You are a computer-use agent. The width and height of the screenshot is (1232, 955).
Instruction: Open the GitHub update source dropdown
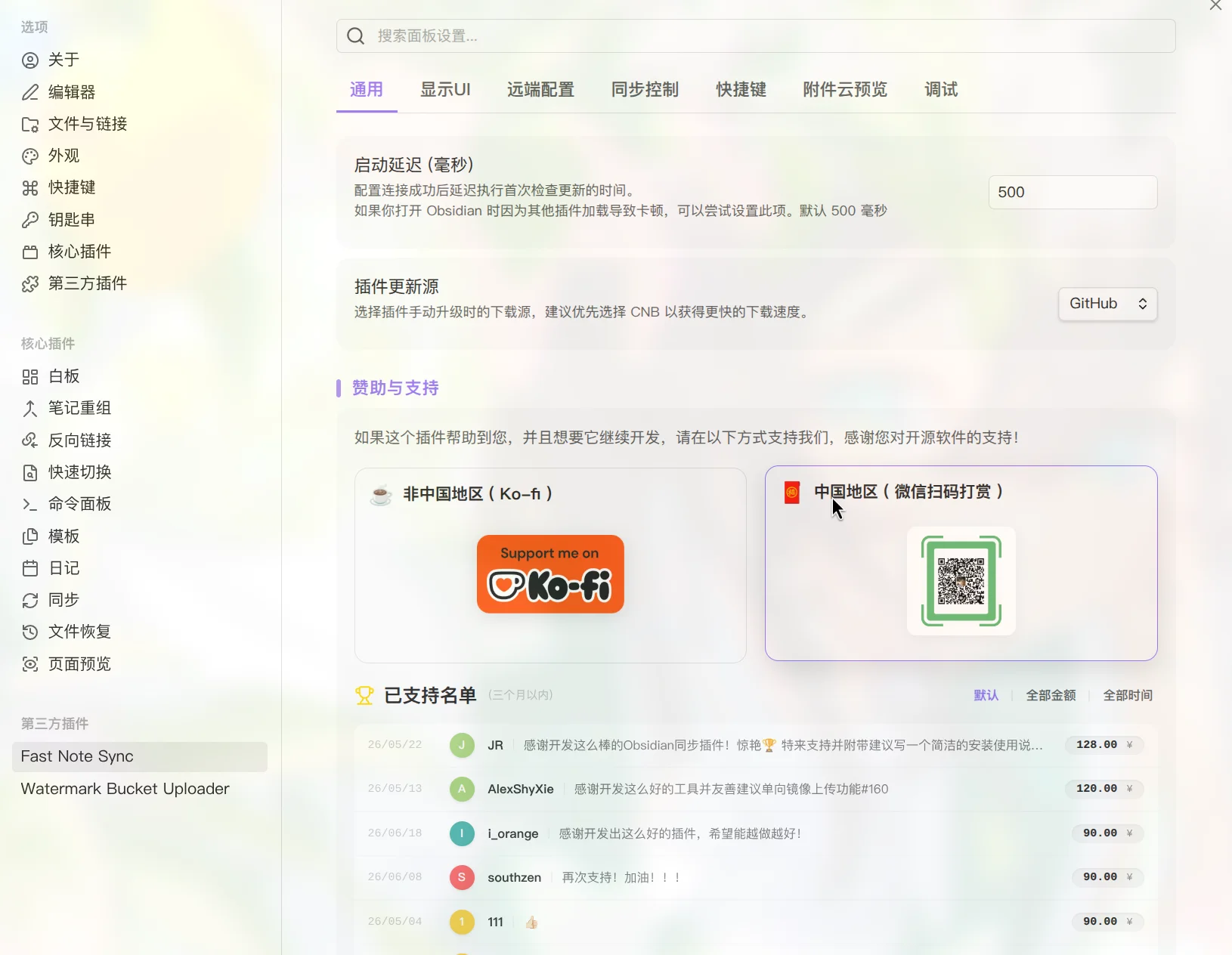[1108, 304]
